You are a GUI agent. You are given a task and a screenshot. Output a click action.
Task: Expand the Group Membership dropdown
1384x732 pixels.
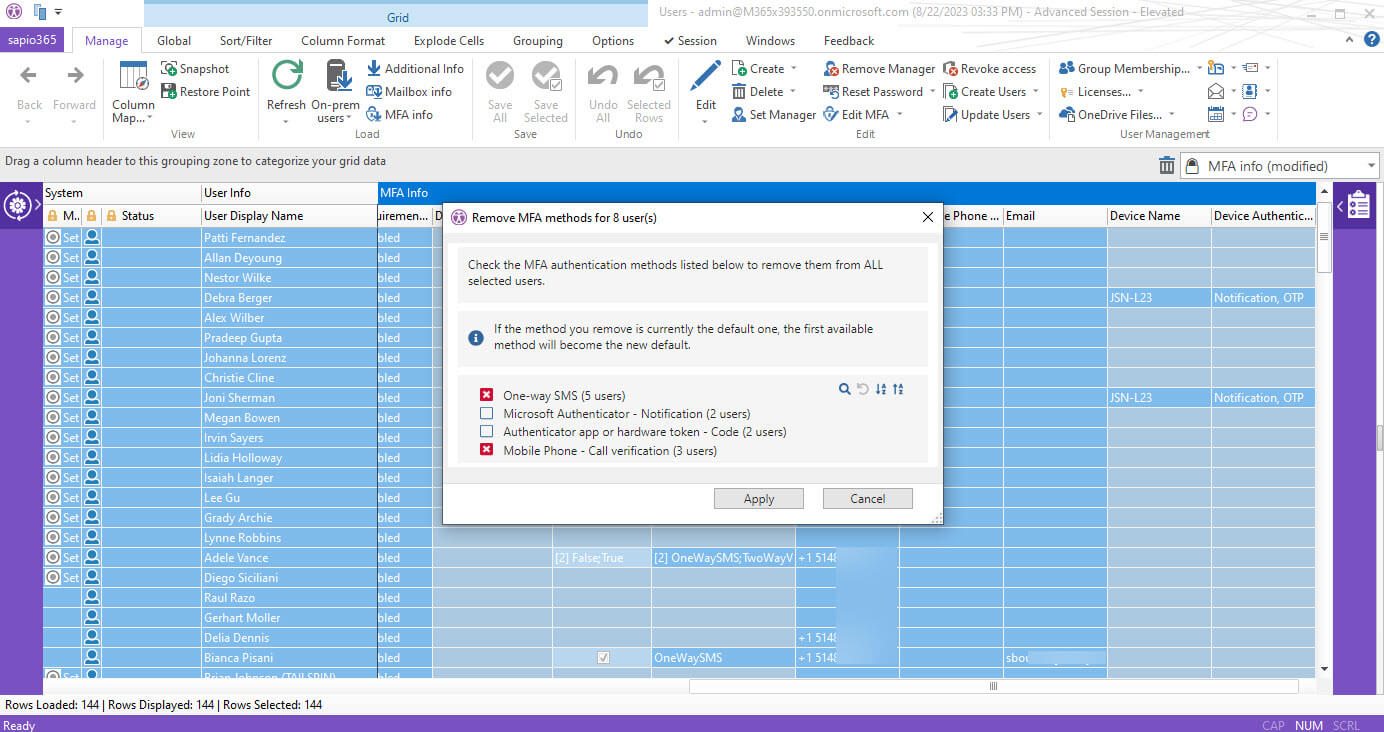point(1199,69)
